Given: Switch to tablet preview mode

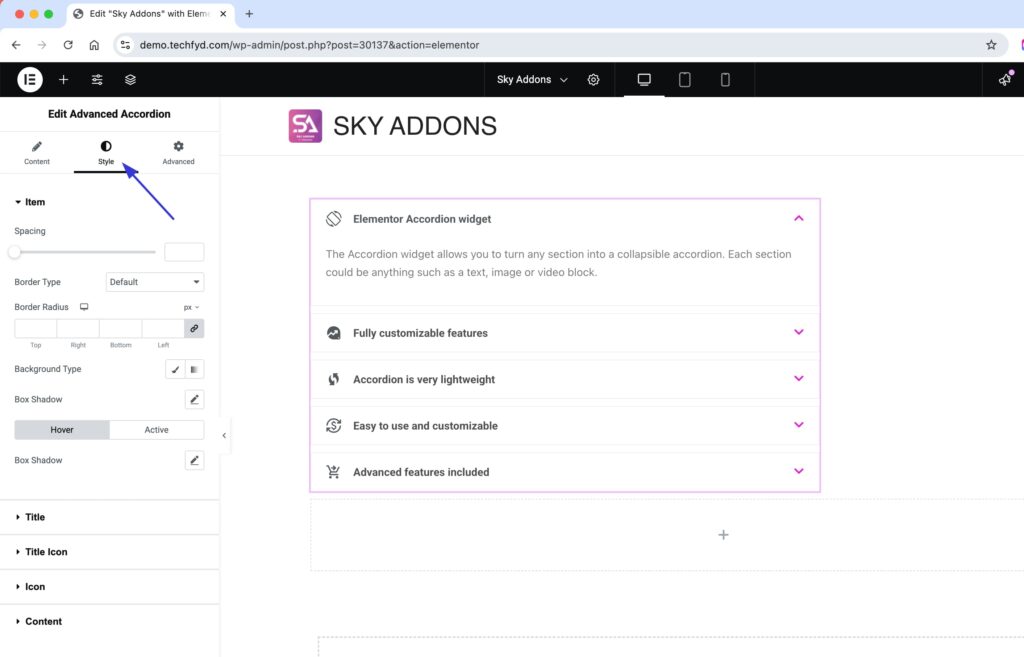Looking at the screenshot, I should (684, 80).
